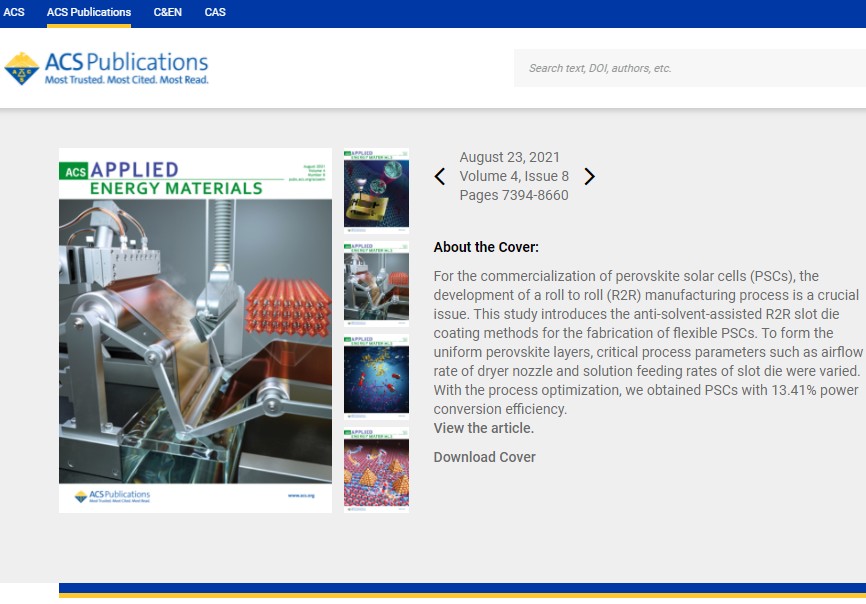Click the Most Trusted. Most Cited. Most Read. tagline
The width and height of the screenshot is (866, 604).
[126, 80]
